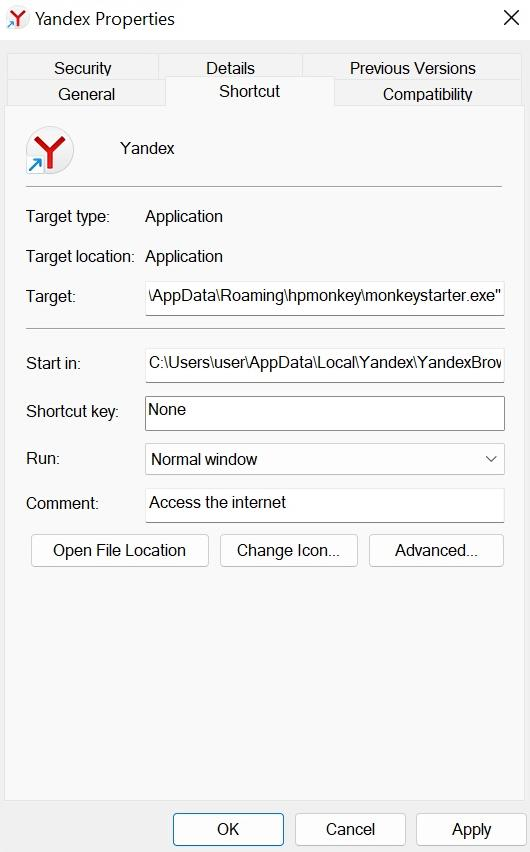Focus the Start in text field
The height and width of the screenshot is (852, 530).
coord(325,365)
